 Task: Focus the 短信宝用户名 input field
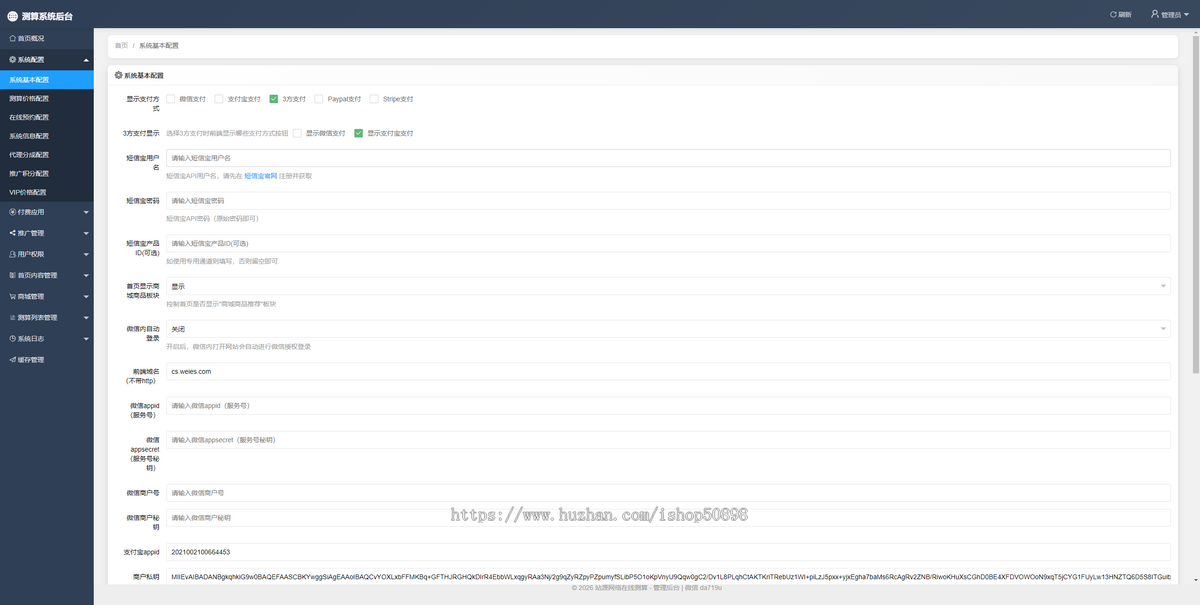coord(668,158)
